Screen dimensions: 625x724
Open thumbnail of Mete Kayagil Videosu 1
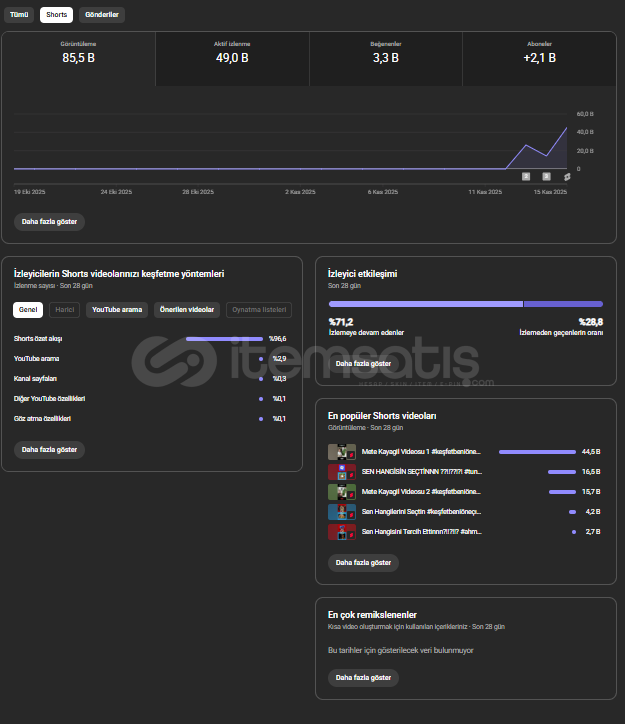click(x=342, y=452)
